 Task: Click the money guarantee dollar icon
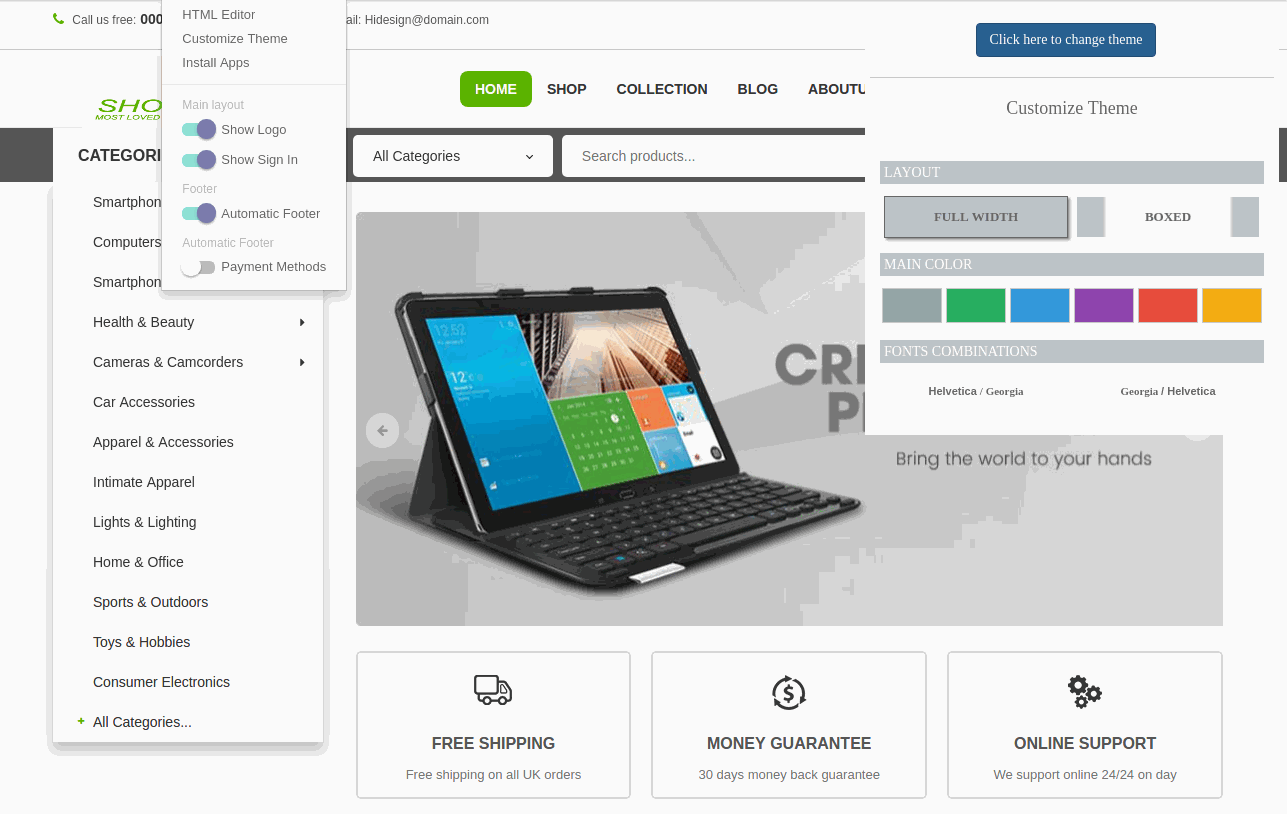[789, 692]
